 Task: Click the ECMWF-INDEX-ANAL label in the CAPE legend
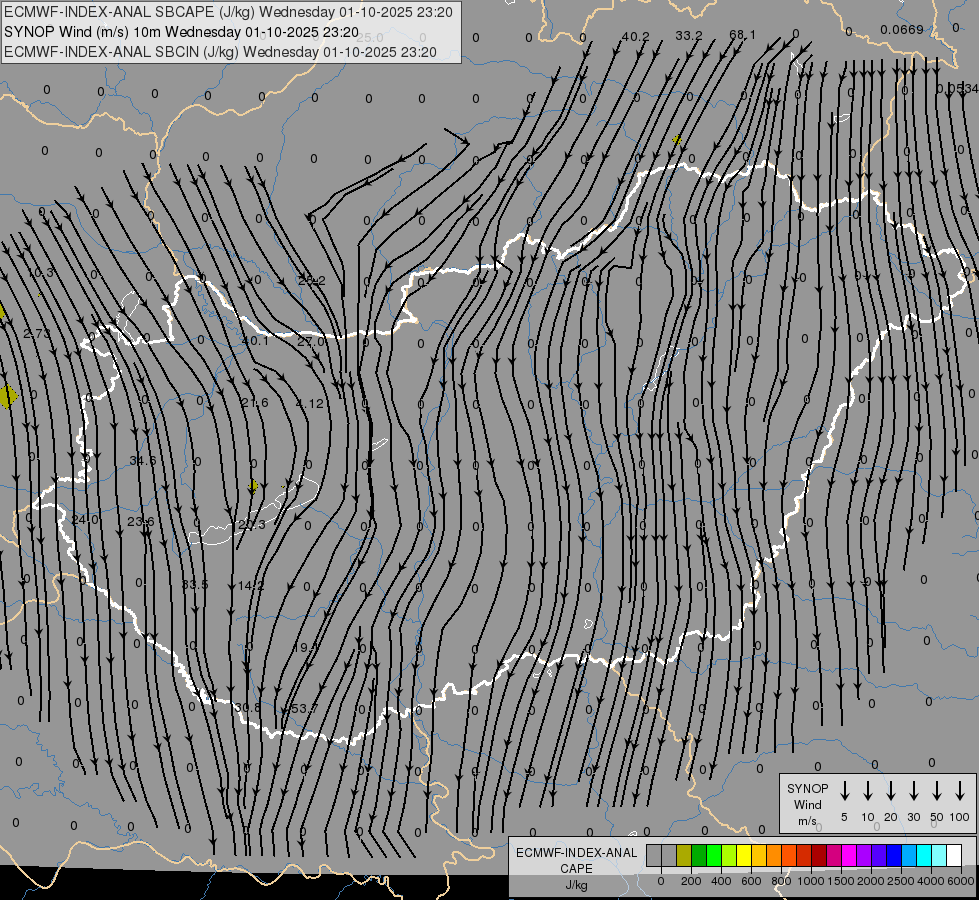(576, 853)
